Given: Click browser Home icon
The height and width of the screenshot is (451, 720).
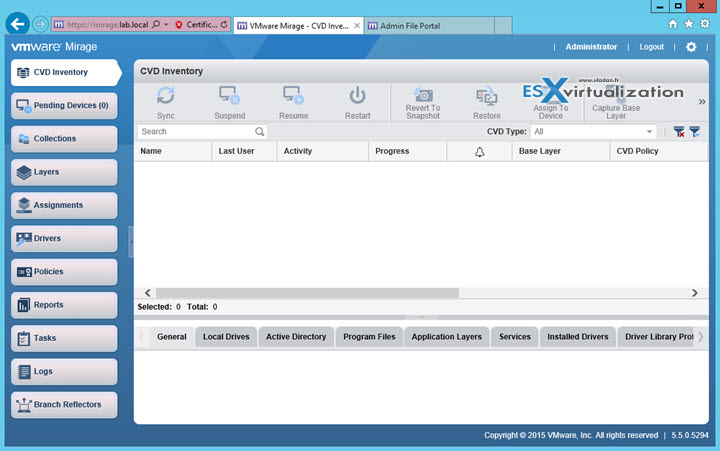Looking at the screenshot, I should tap(672, 24).
